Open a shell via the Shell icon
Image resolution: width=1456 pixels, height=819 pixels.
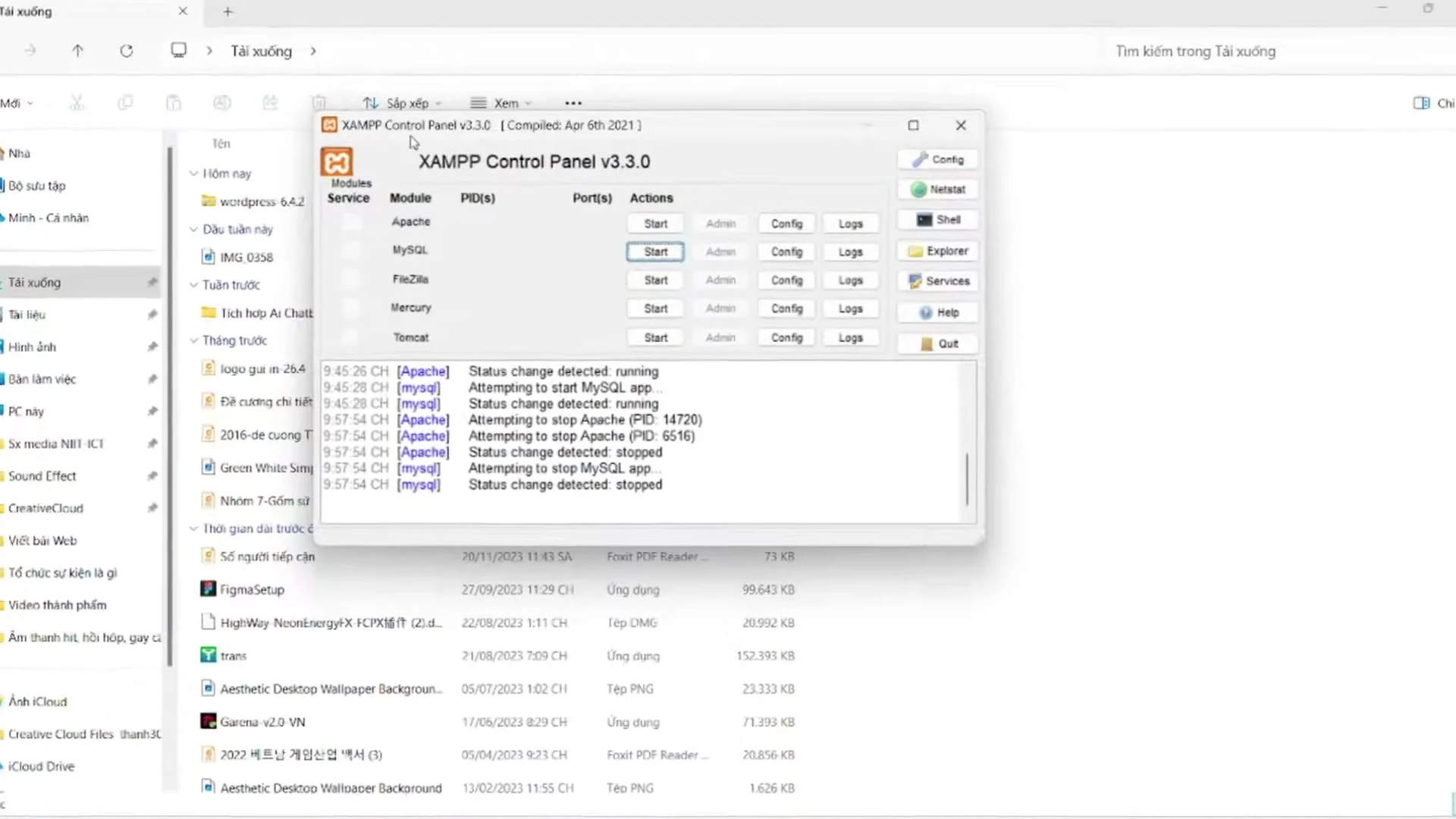[937, 219]
